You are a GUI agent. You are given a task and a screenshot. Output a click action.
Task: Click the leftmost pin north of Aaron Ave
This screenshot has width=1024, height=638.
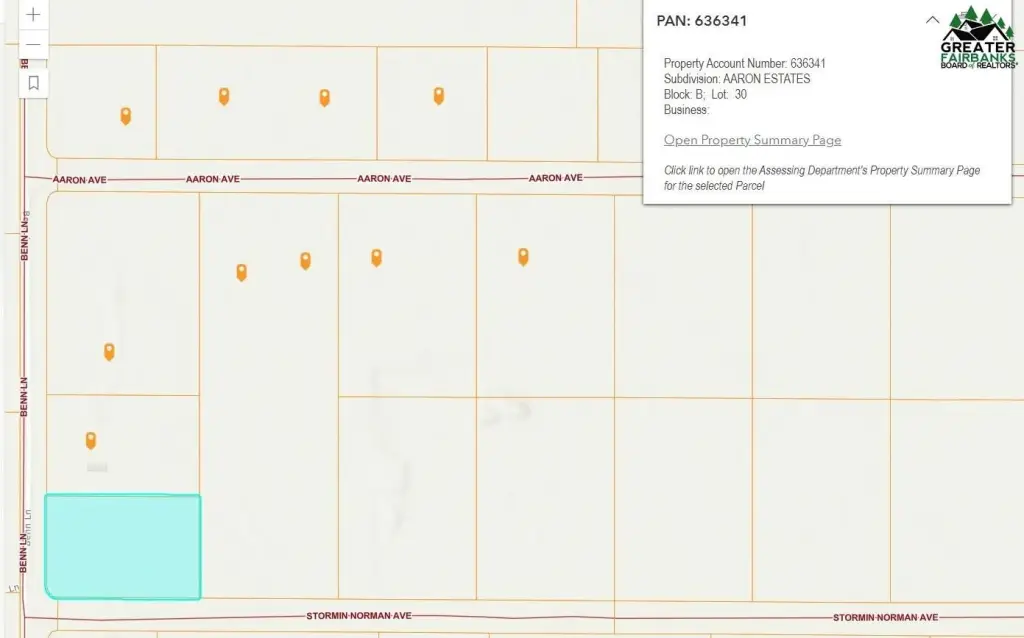(125, 115)
